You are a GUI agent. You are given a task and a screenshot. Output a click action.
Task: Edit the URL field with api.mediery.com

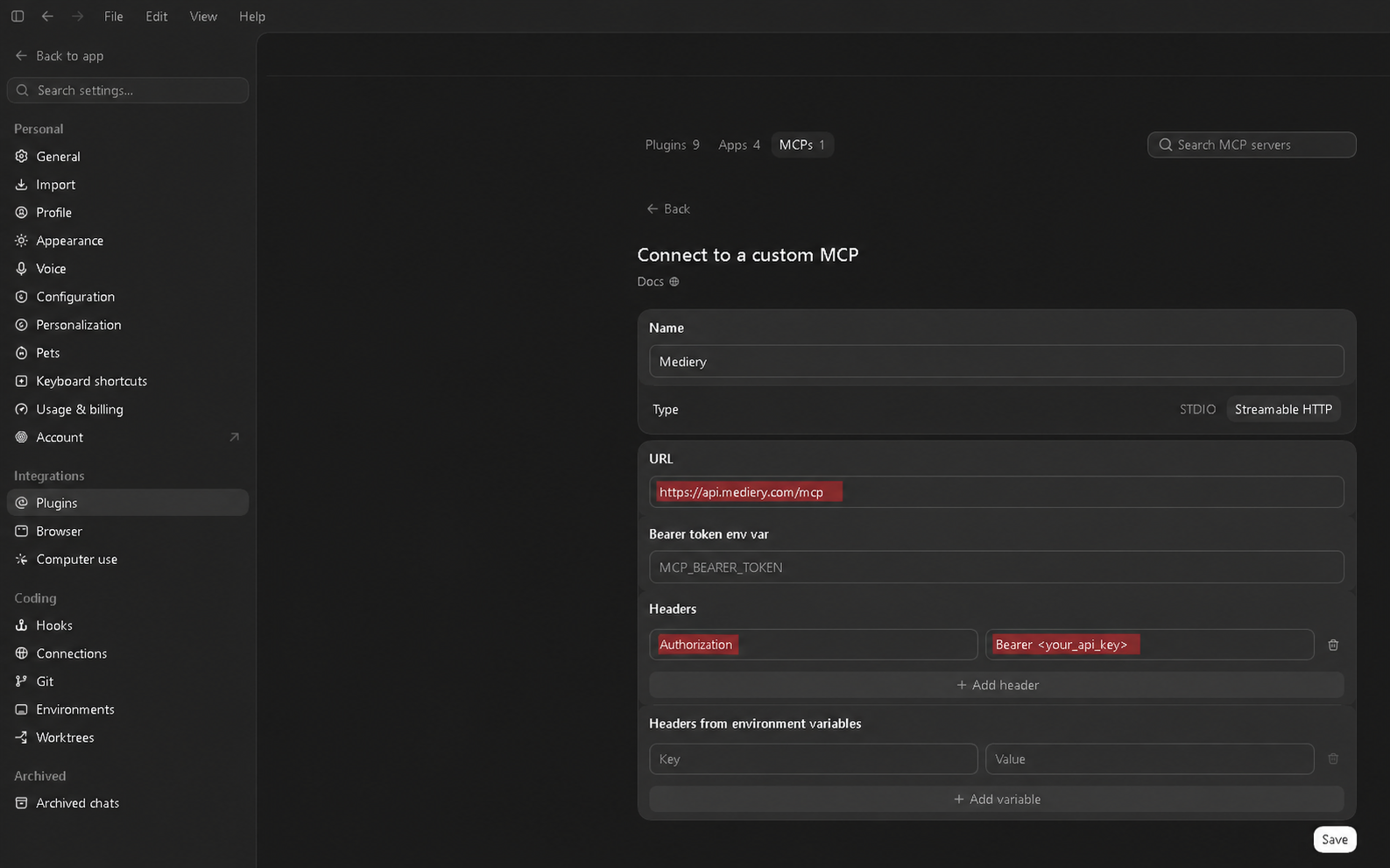pos(997,491)
